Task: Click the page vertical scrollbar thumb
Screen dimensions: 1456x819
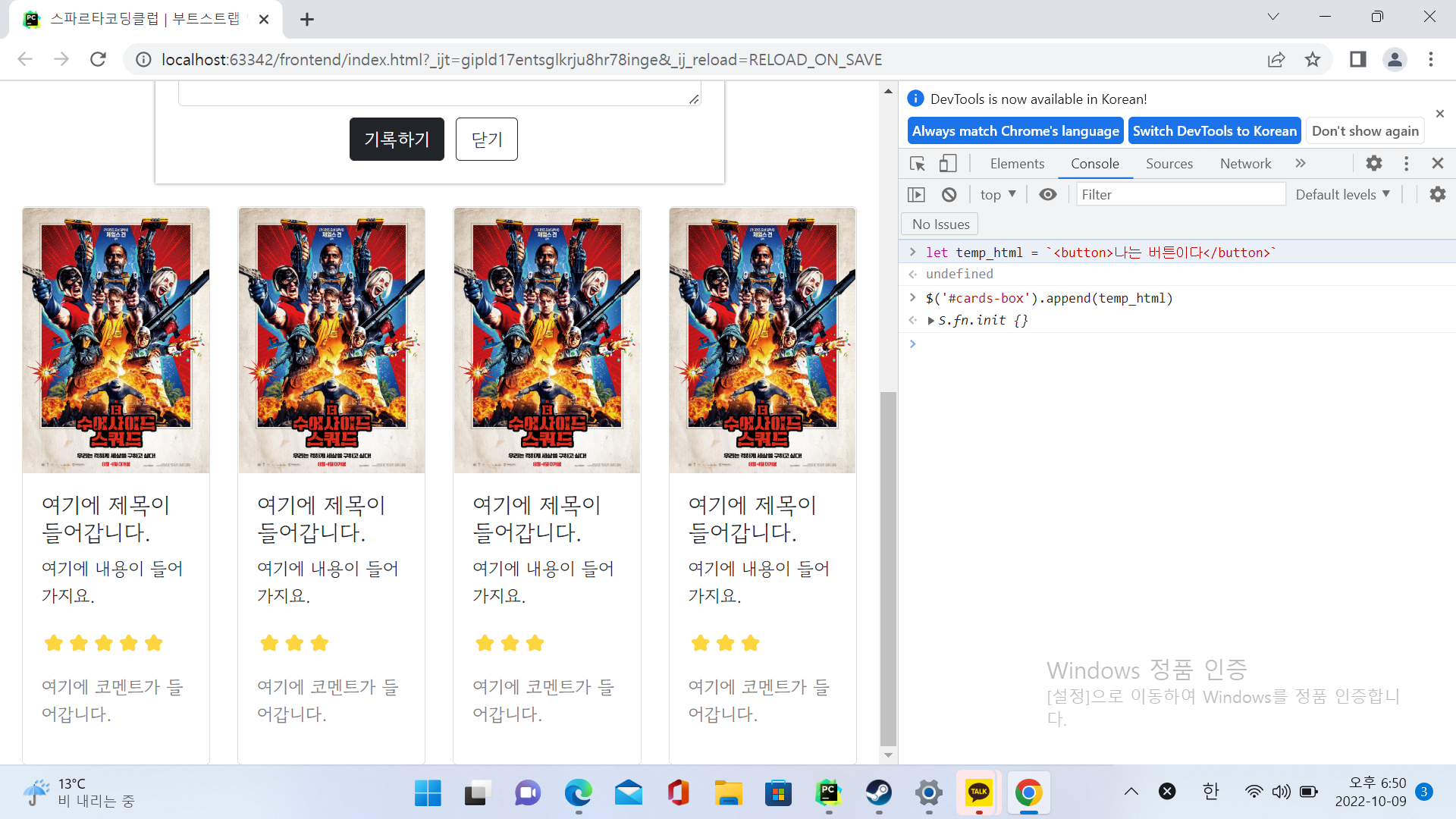Action: point(888,569)
